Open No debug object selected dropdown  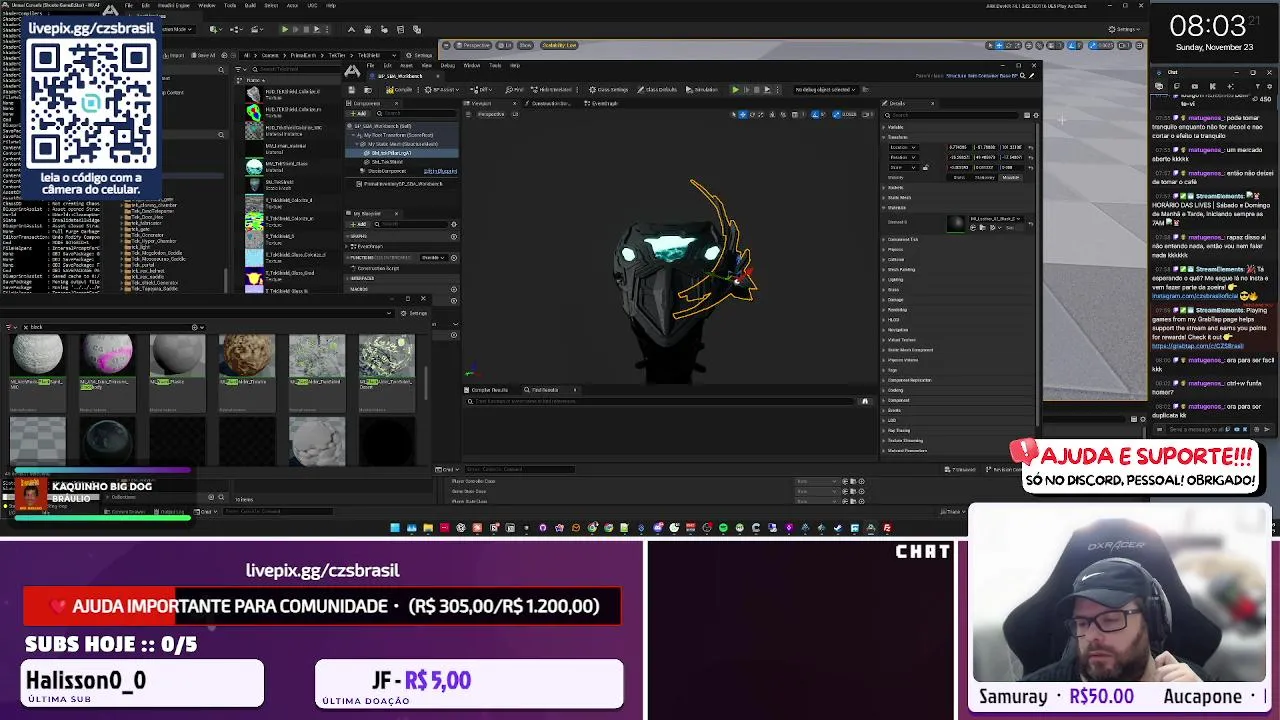point(826,90)
